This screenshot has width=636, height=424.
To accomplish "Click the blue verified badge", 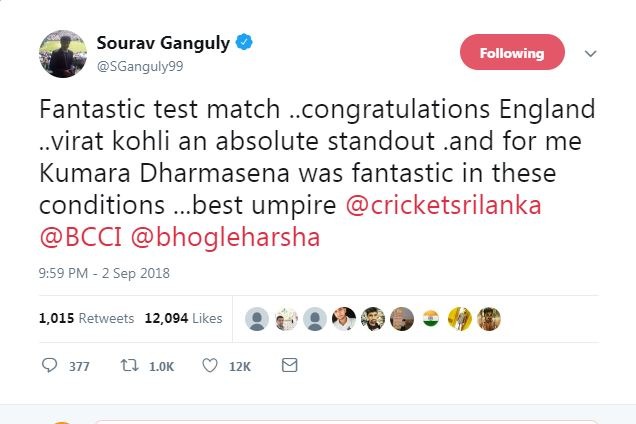I will point(245,43).
